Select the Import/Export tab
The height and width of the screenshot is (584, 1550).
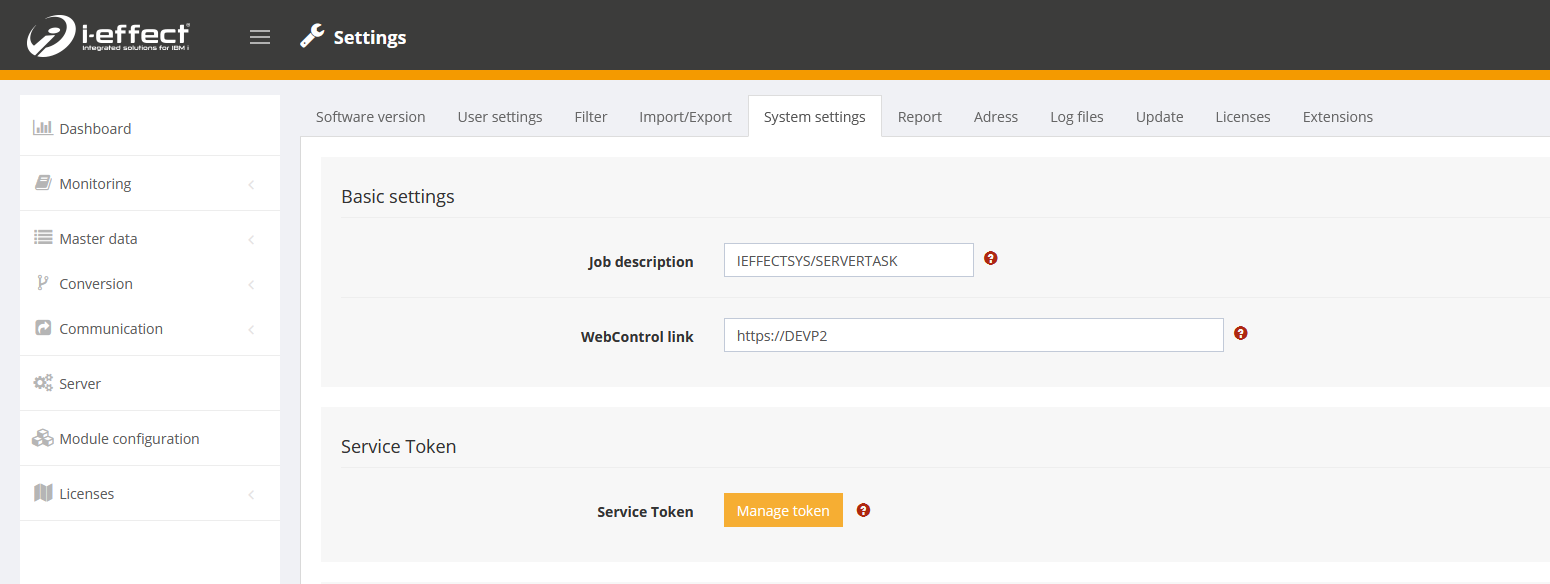(x=685, y=117)
